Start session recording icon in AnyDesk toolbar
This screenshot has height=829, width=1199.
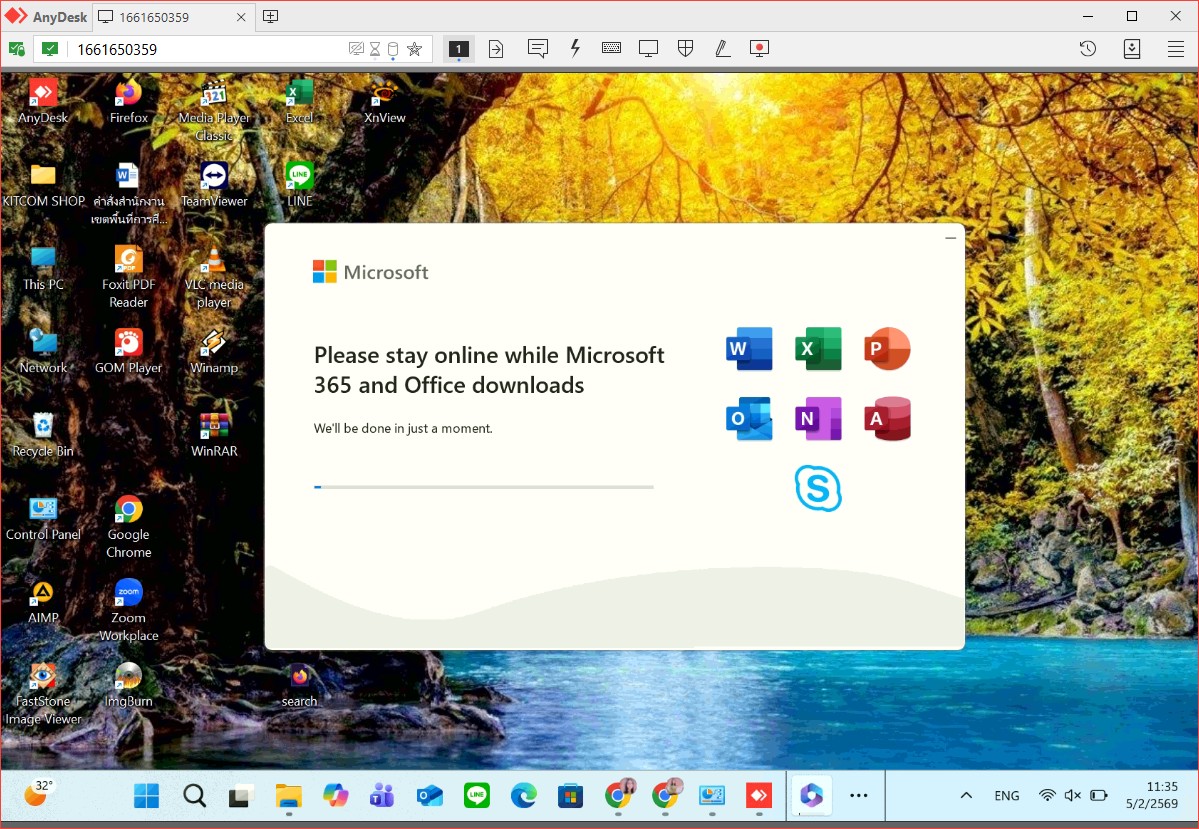point(759,49)
